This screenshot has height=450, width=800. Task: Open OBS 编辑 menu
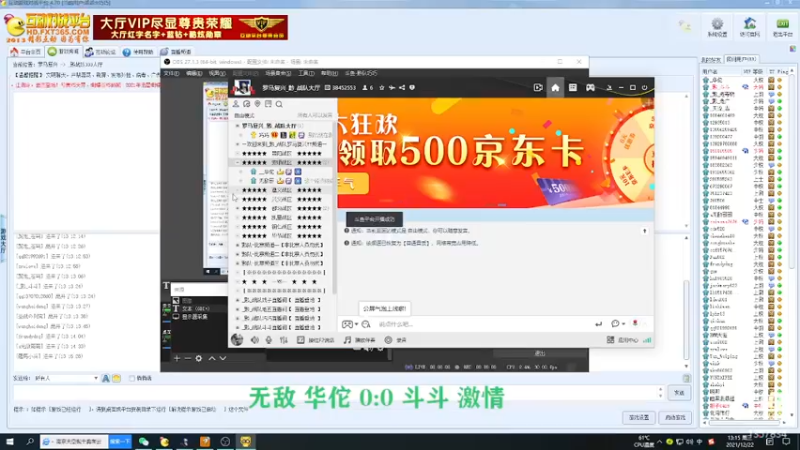(x=194, y=73)
